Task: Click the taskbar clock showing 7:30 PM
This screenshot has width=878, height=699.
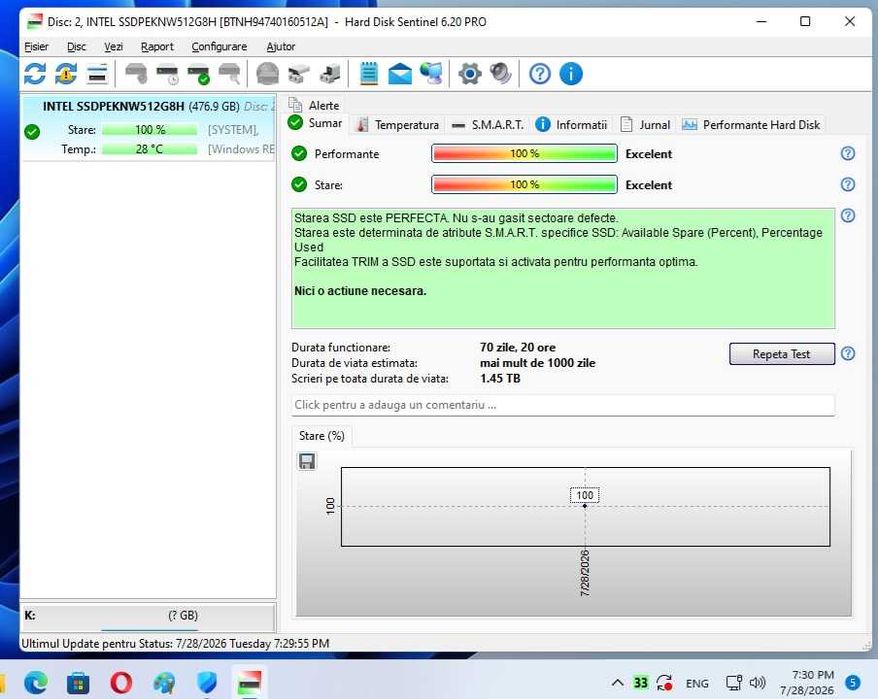Action: pos(807,682)
